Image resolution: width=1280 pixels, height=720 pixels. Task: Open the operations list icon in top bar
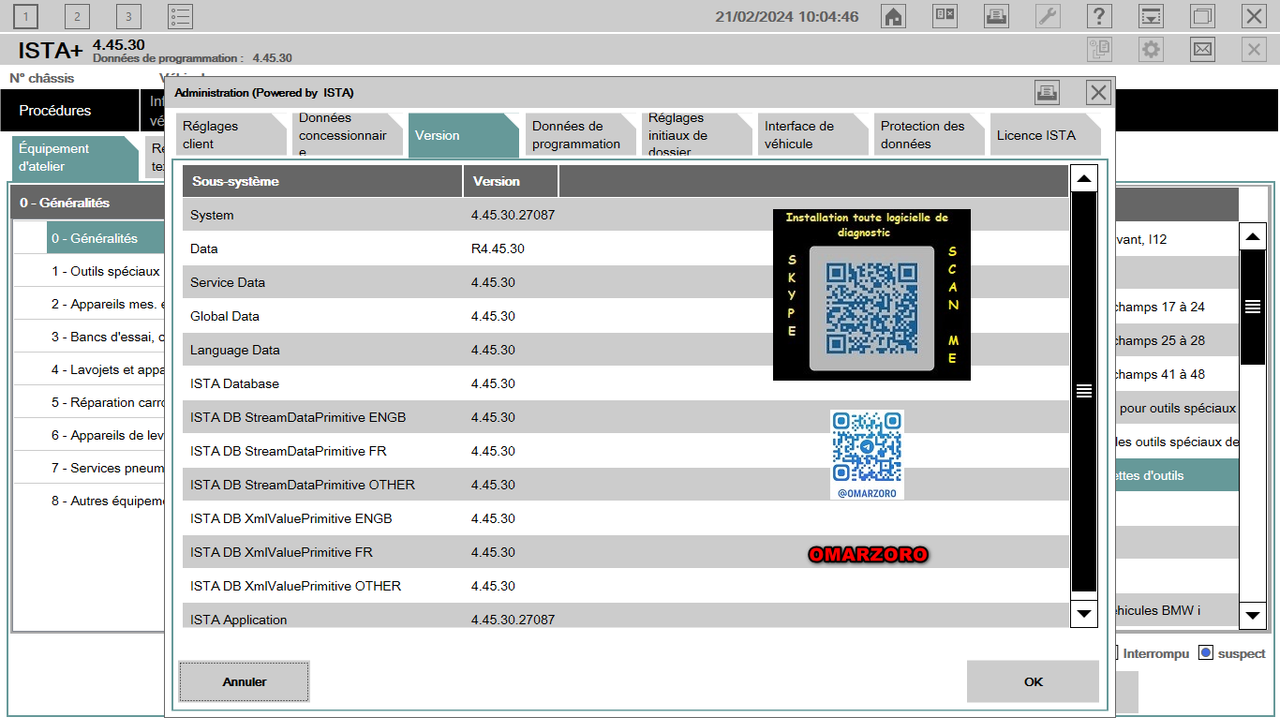click(x=180, y=16)
